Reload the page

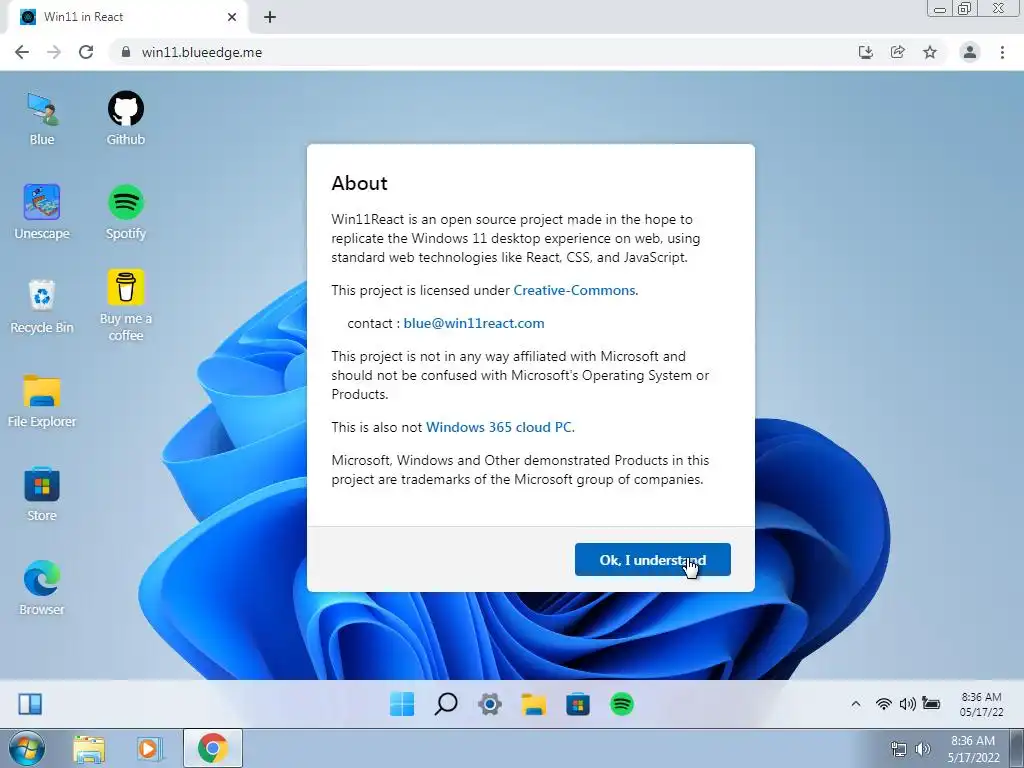86,52
